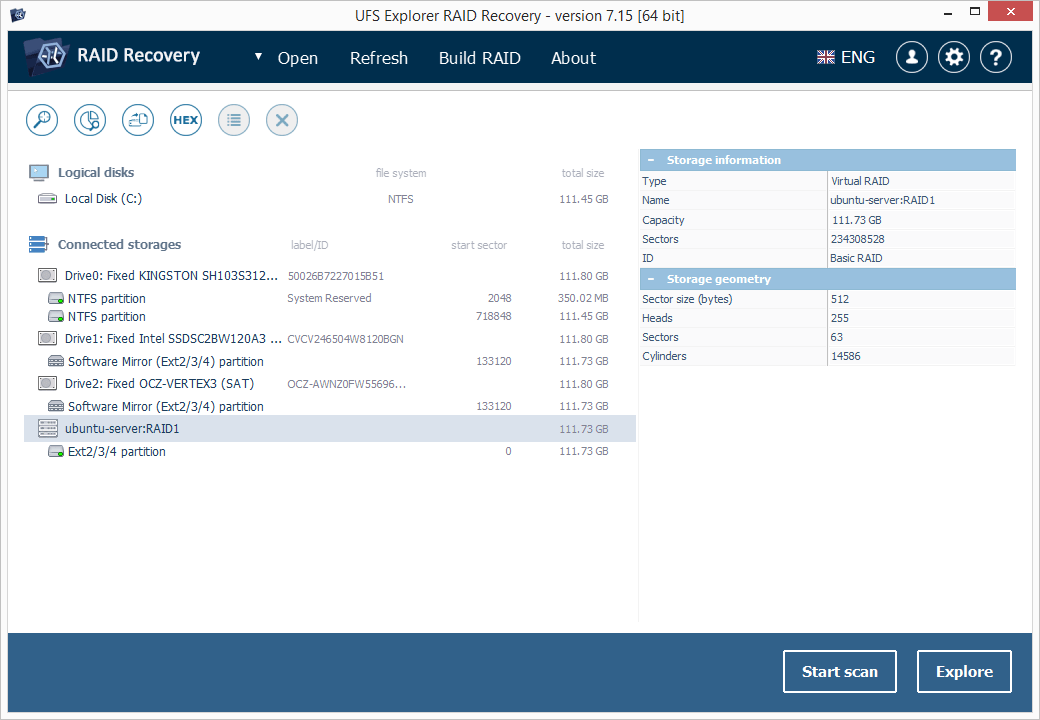Click the Capacity value 111.73 GB
1040x720 pixels.
pyautogui.click(x=856, y=220)
